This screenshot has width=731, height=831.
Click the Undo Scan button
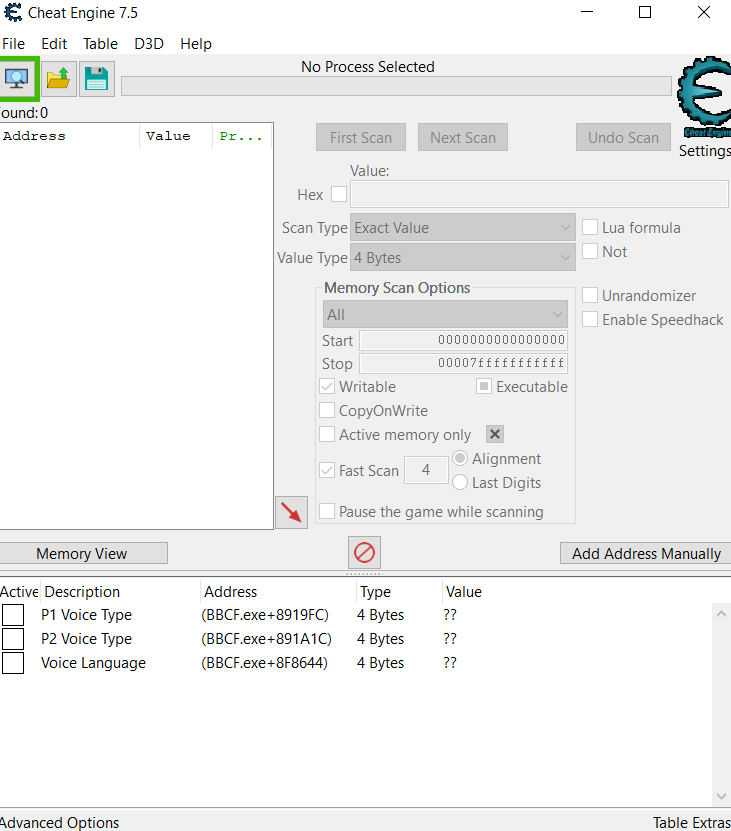pyautogui.click(x=623, y=137)
